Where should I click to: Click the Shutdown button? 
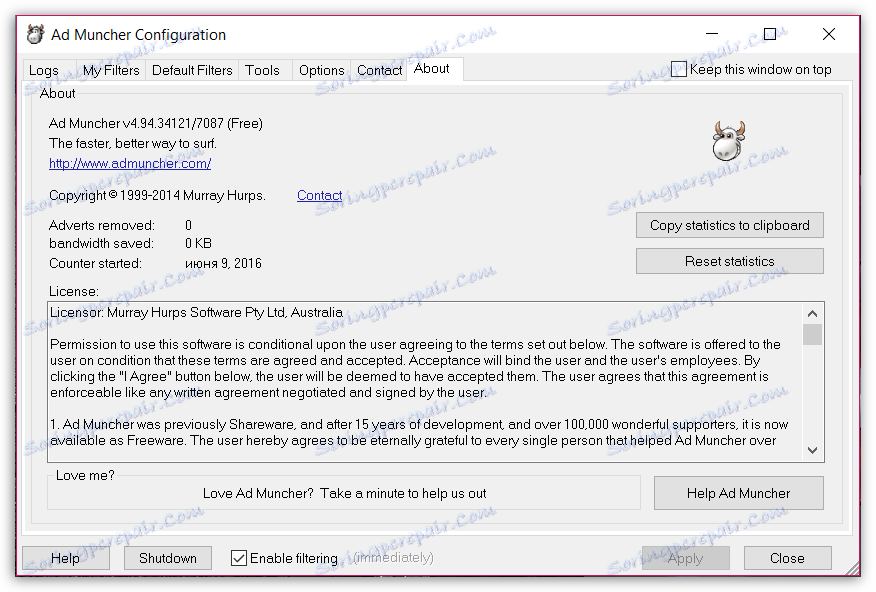pyautogui.click(x=168, y=558)
